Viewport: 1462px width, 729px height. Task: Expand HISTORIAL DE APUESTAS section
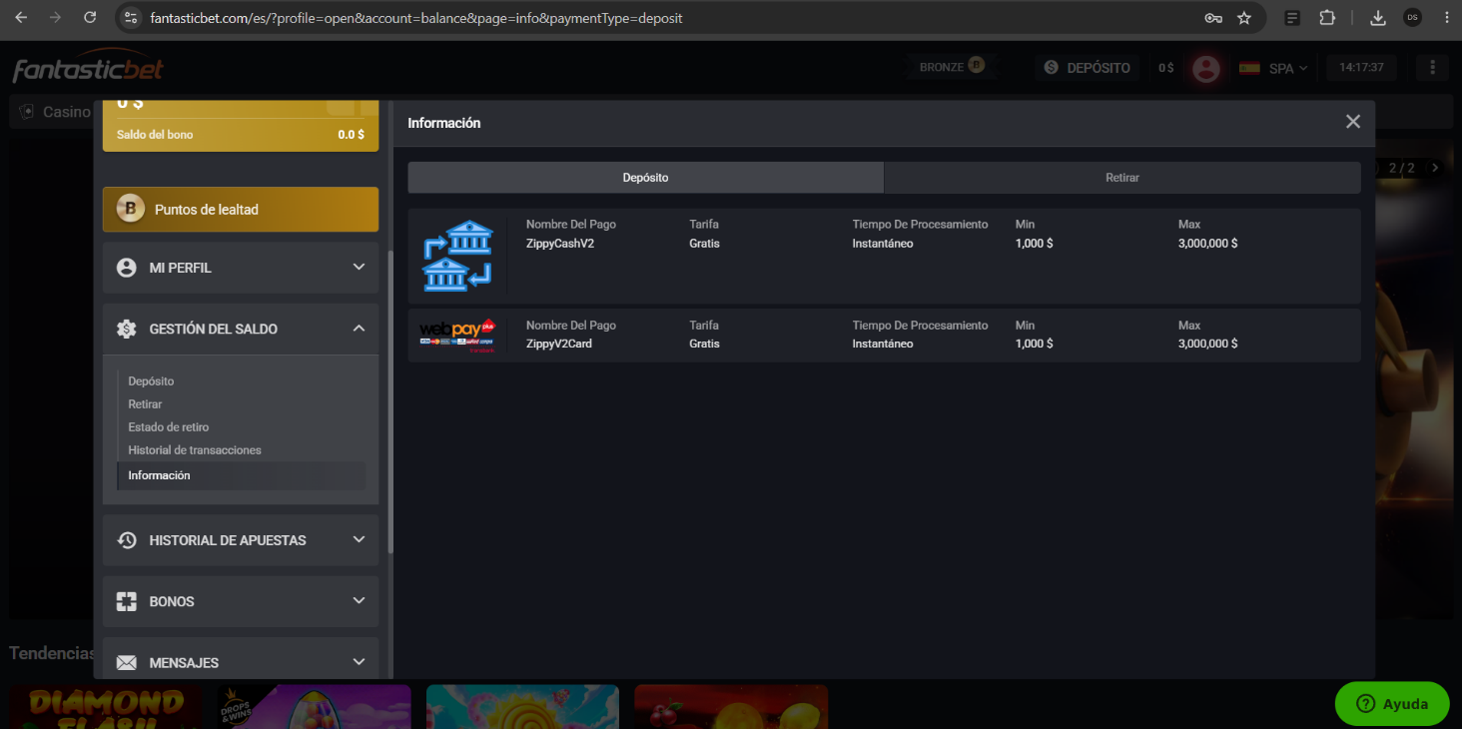pyautogui.click(x=241, y=540)
